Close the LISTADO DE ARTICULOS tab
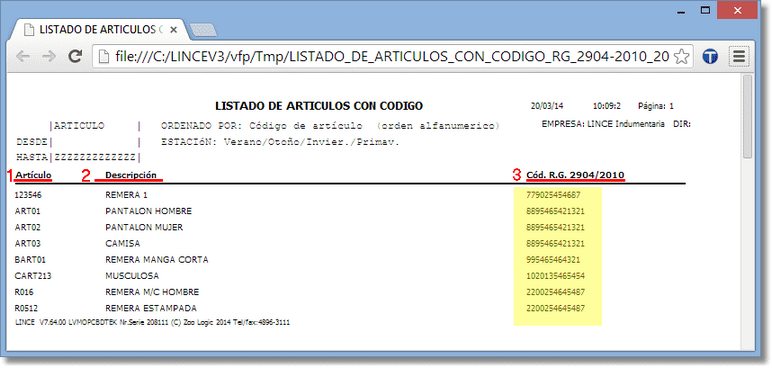 [173, 30]
